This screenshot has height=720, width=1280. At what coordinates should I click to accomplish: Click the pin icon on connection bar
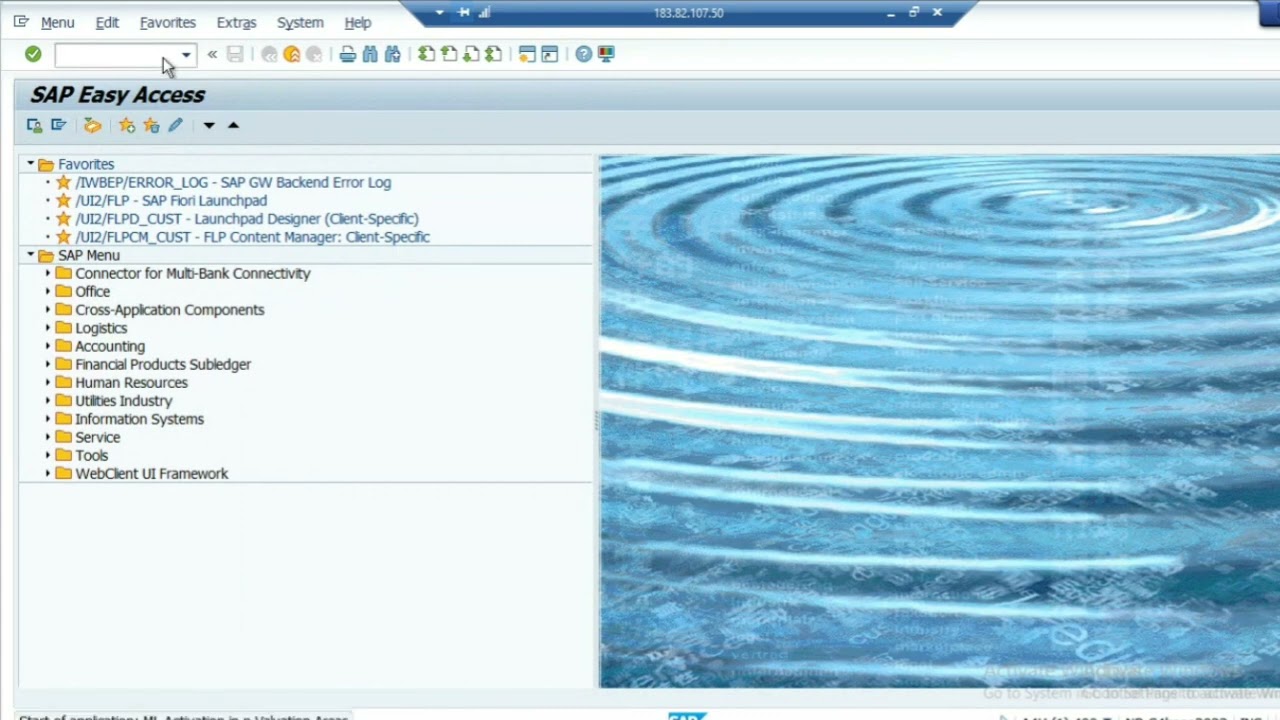coord(464,13)
